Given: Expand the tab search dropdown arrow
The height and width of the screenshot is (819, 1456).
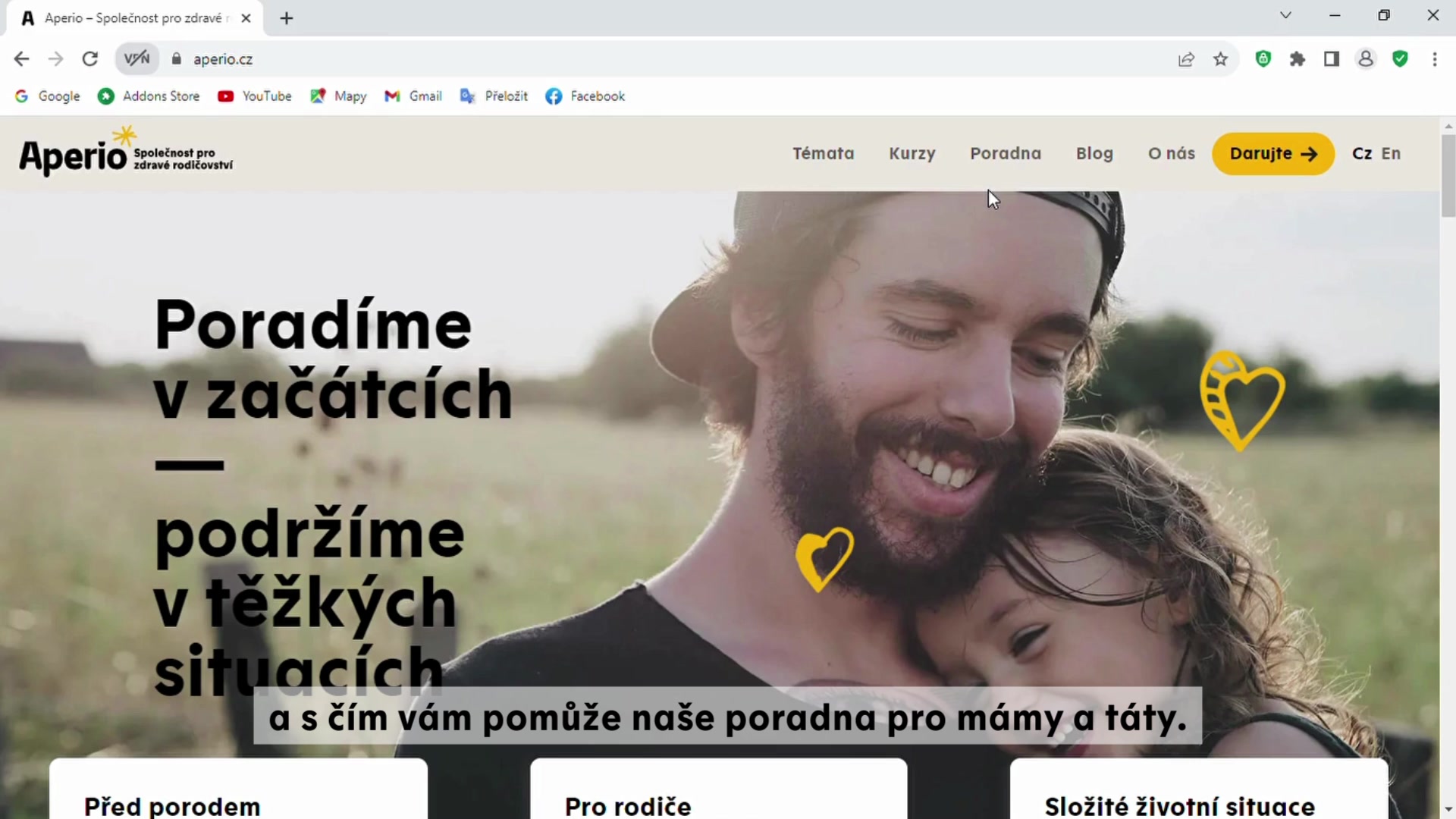Looking at the screenshot, I should 1285,15.
